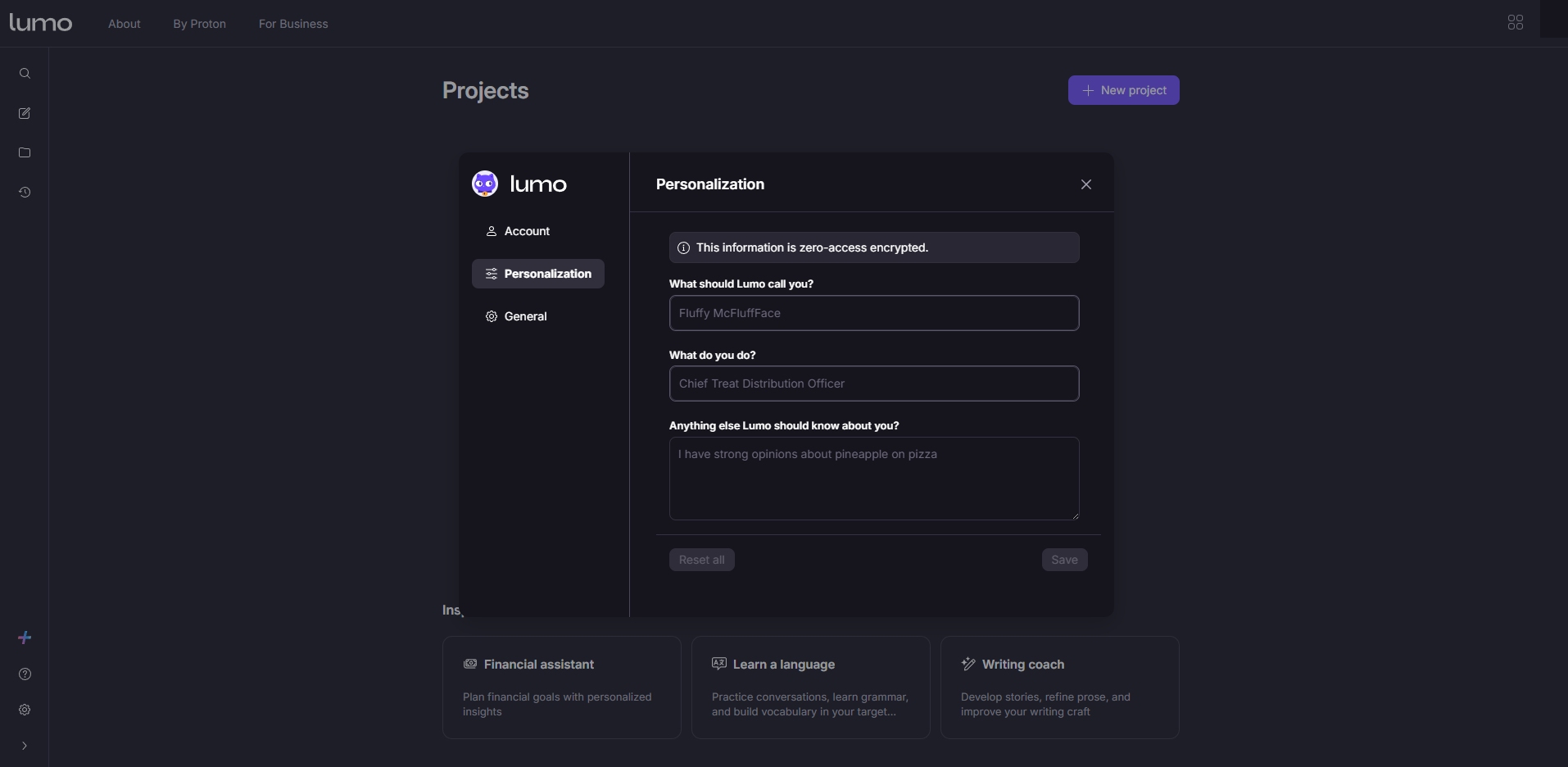
Task: Click the New project button
Action: pos(1123,90)
